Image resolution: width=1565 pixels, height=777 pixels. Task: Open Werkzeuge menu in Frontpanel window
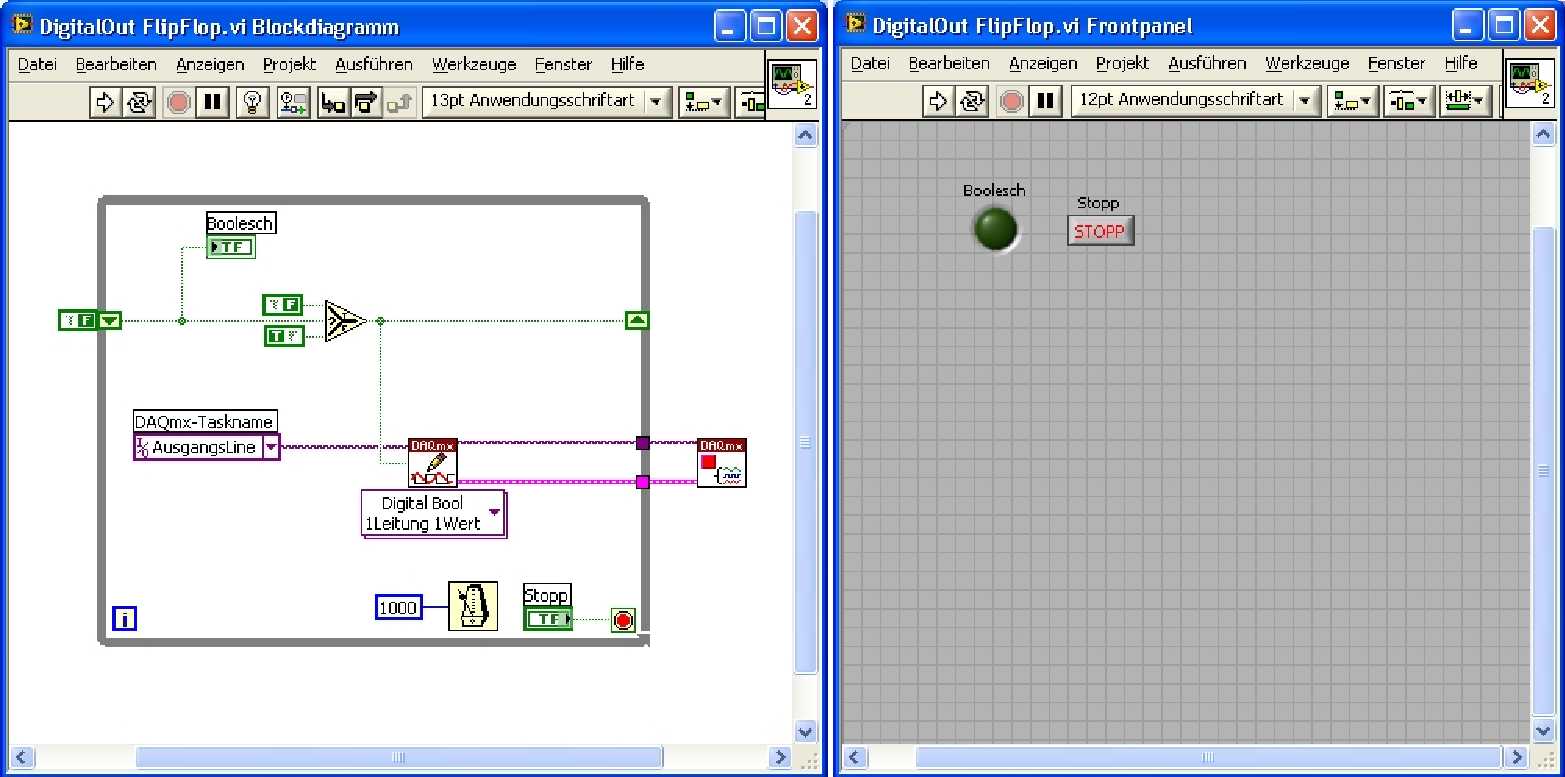(x=1307, y=63)
